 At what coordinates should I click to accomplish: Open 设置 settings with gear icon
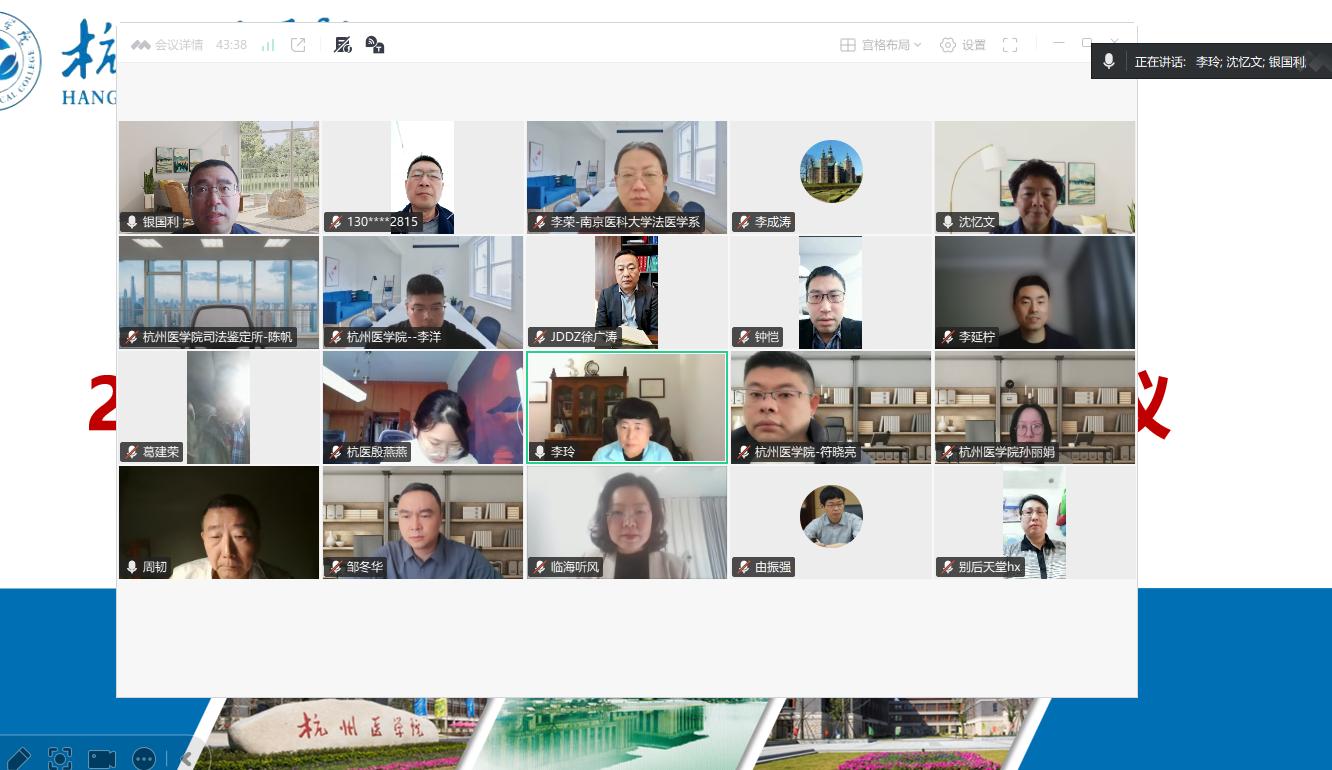(x=962, y=45)
